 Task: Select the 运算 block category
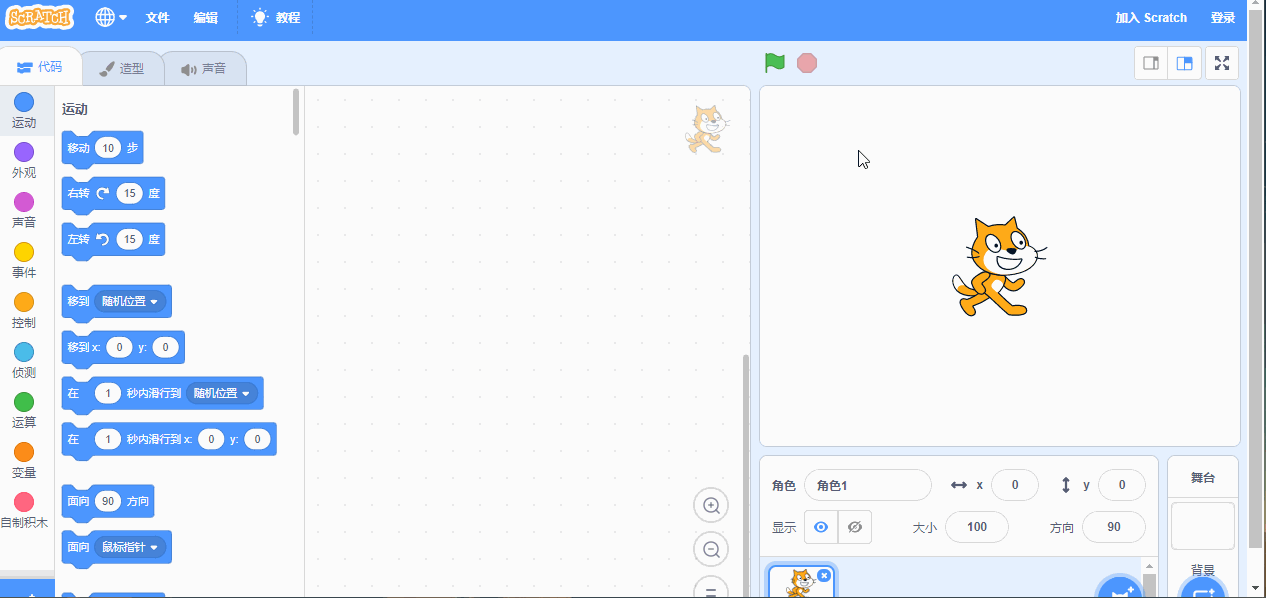coord(24,411)
